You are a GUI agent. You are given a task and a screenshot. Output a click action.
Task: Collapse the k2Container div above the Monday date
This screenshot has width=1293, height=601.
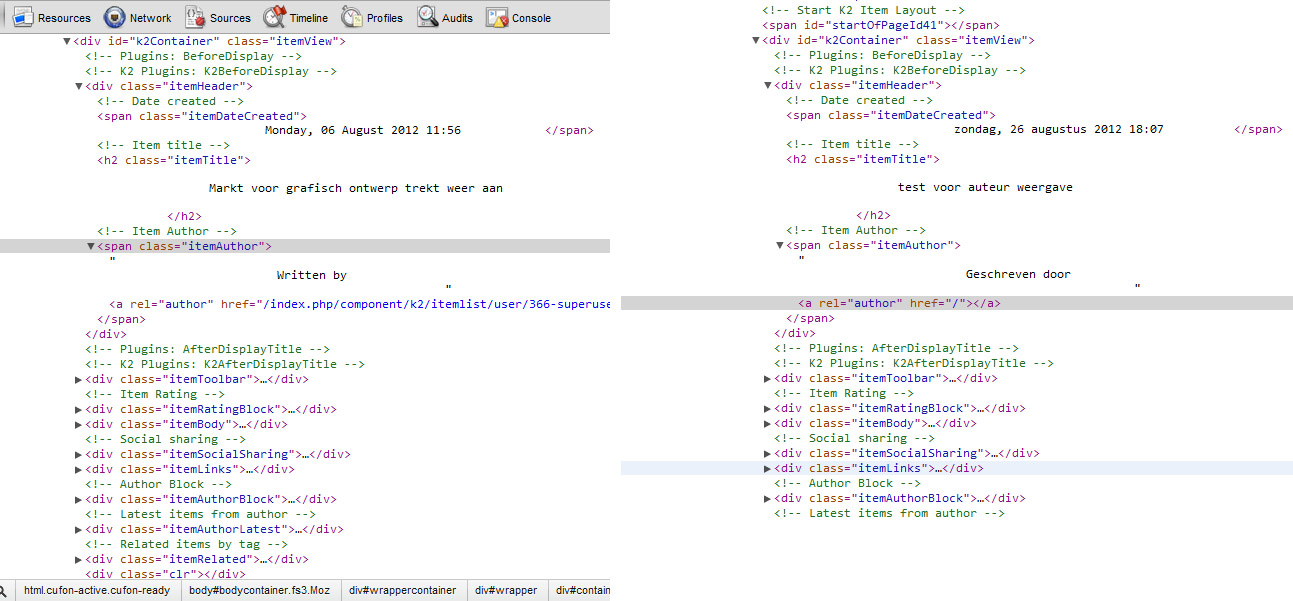coord(67,41)
